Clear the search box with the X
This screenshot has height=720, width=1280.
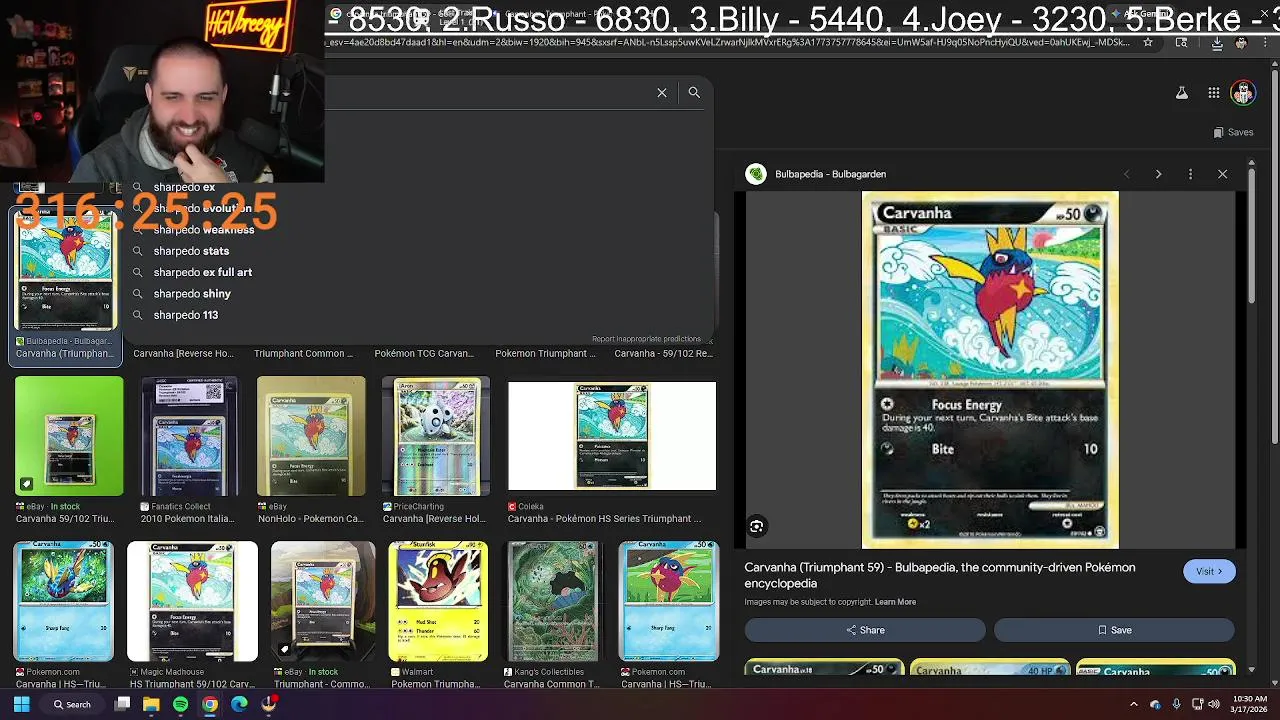pos(662,92)
